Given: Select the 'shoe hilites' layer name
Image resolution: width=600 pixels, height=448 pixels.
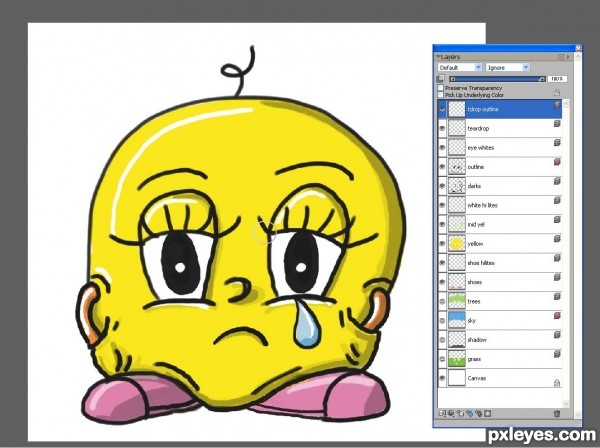Looking at the screenshot, I should click(x=481, y=263).
